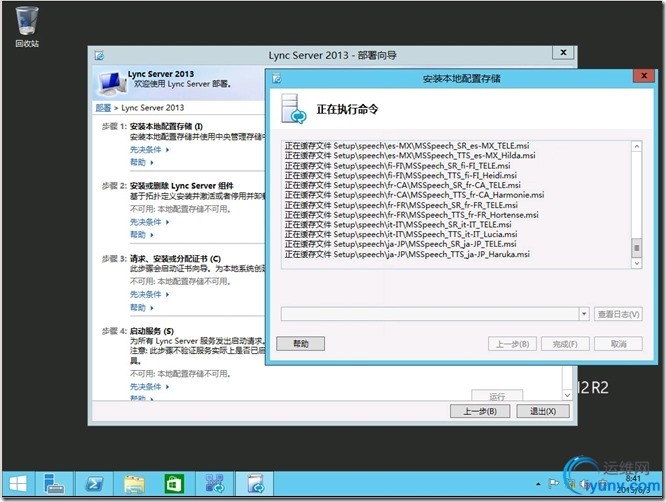Expand 先决条件 under step 3
This screenshot has height=502, width=666.
(x=150, y=294)
